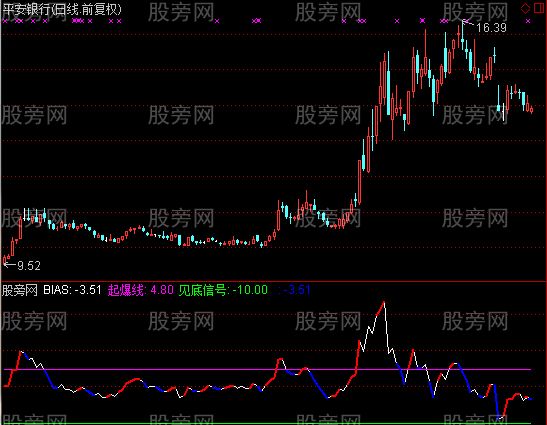Click the peak of the BIAS curve

pos(384,302)
